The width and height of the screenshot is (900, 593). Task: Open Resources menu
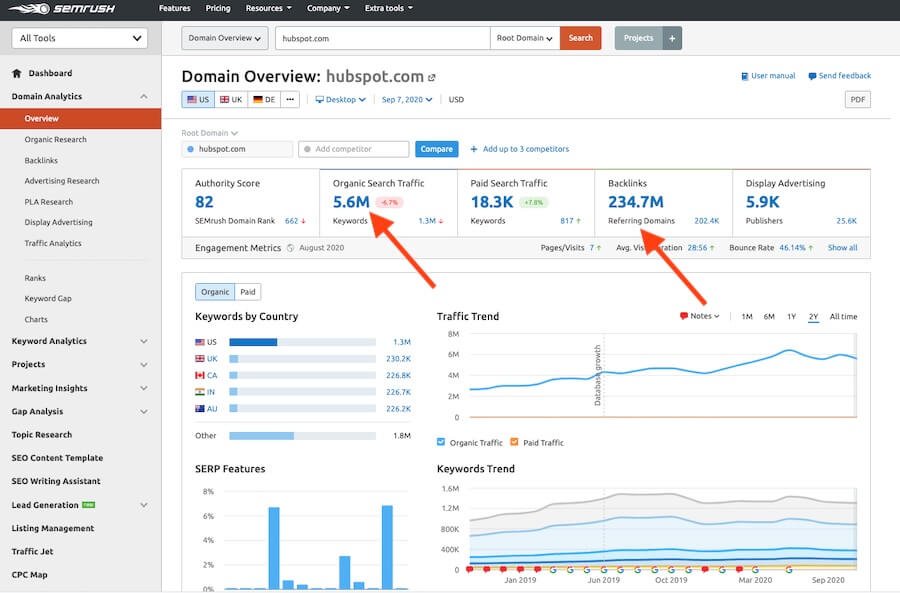[x=268, y=8]
